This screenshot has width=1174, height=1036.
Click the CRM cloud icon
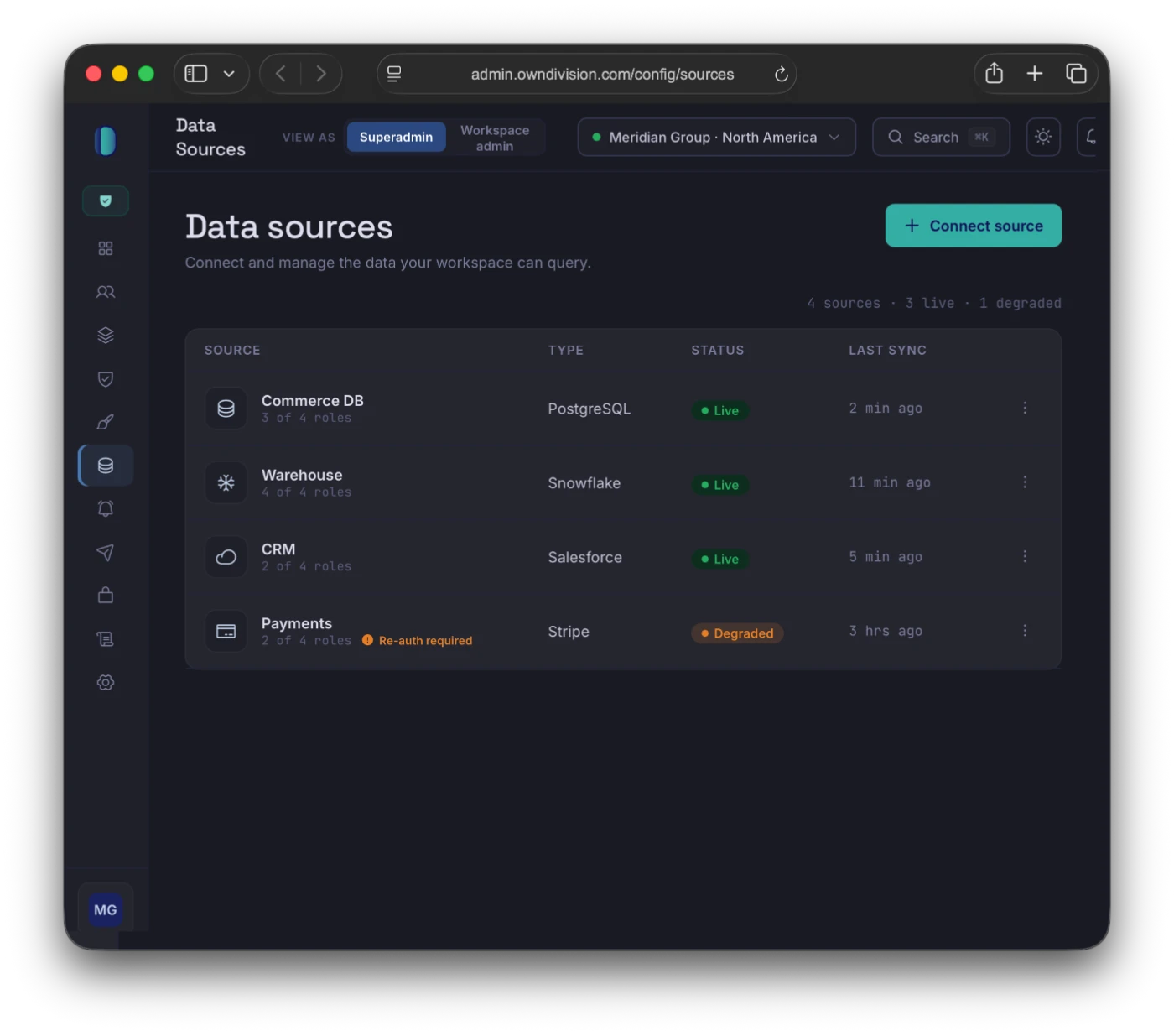pos(226,557)
